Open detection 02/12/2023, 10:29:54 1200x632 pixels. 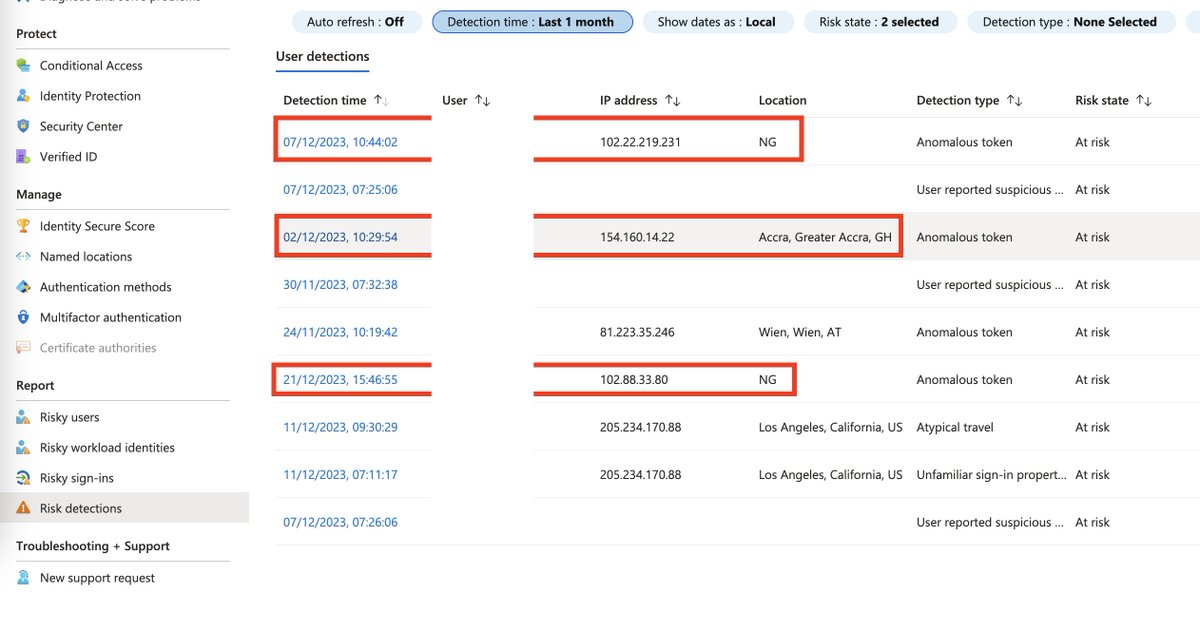(340, 237)
